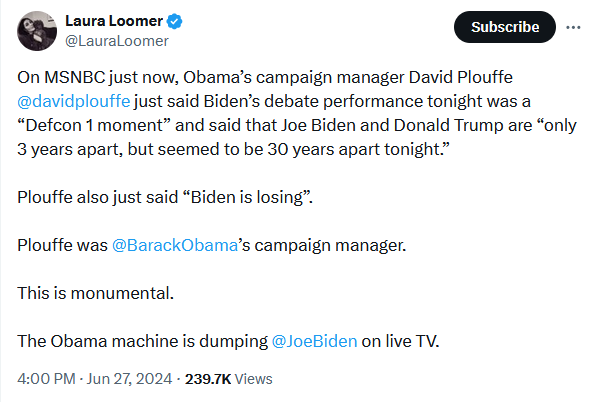Click the "Defcon 1 moment" quote

[x=94, y=126]
